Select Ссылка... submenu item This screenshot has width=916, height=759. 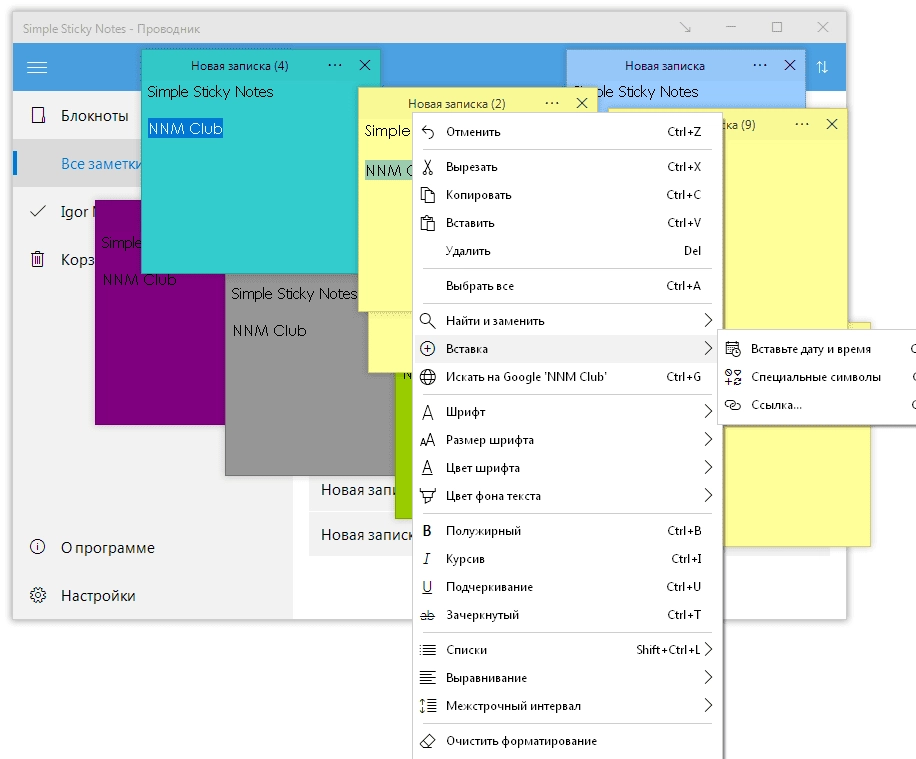pos(817,405)
